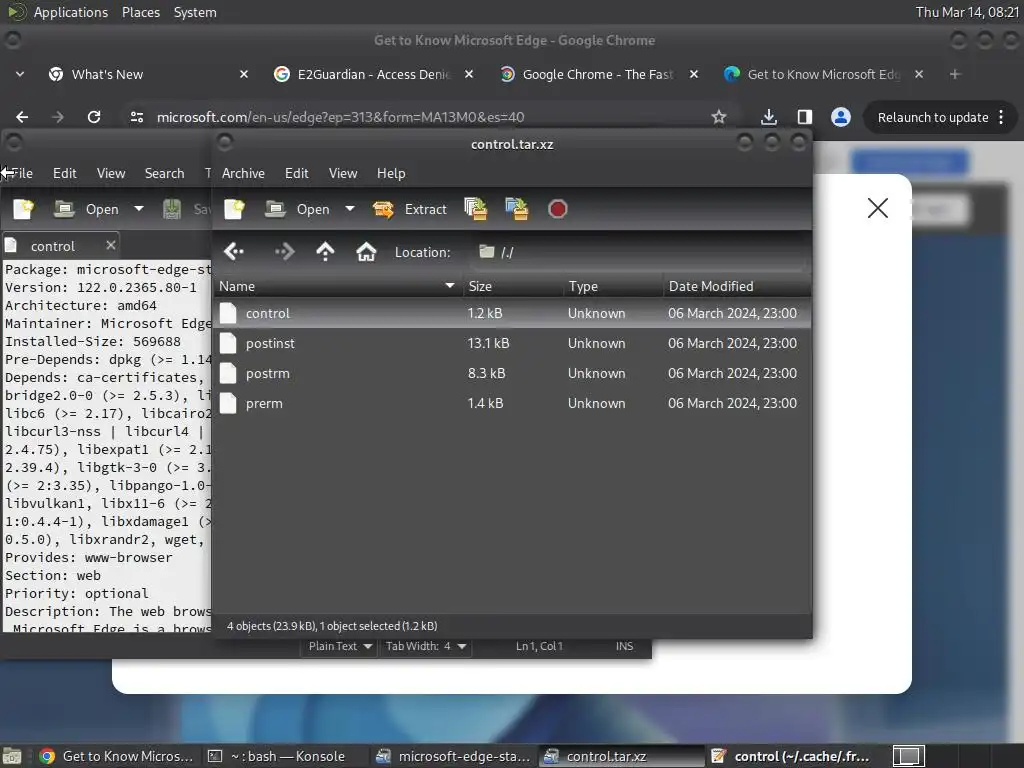Switch to bash Konsole in taskbar
1024x768 pixels.
[285, 756]
